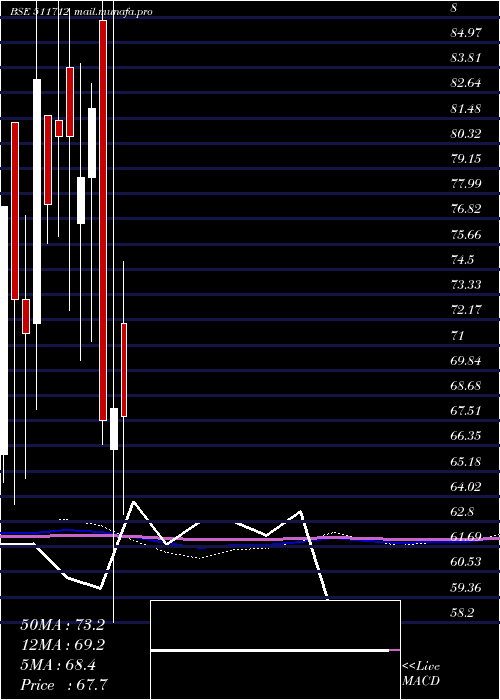Screen dimensions: 500x700
Task: Click the 59.36 price axis label
Action: pyautogui.click(x=466, y=587)
